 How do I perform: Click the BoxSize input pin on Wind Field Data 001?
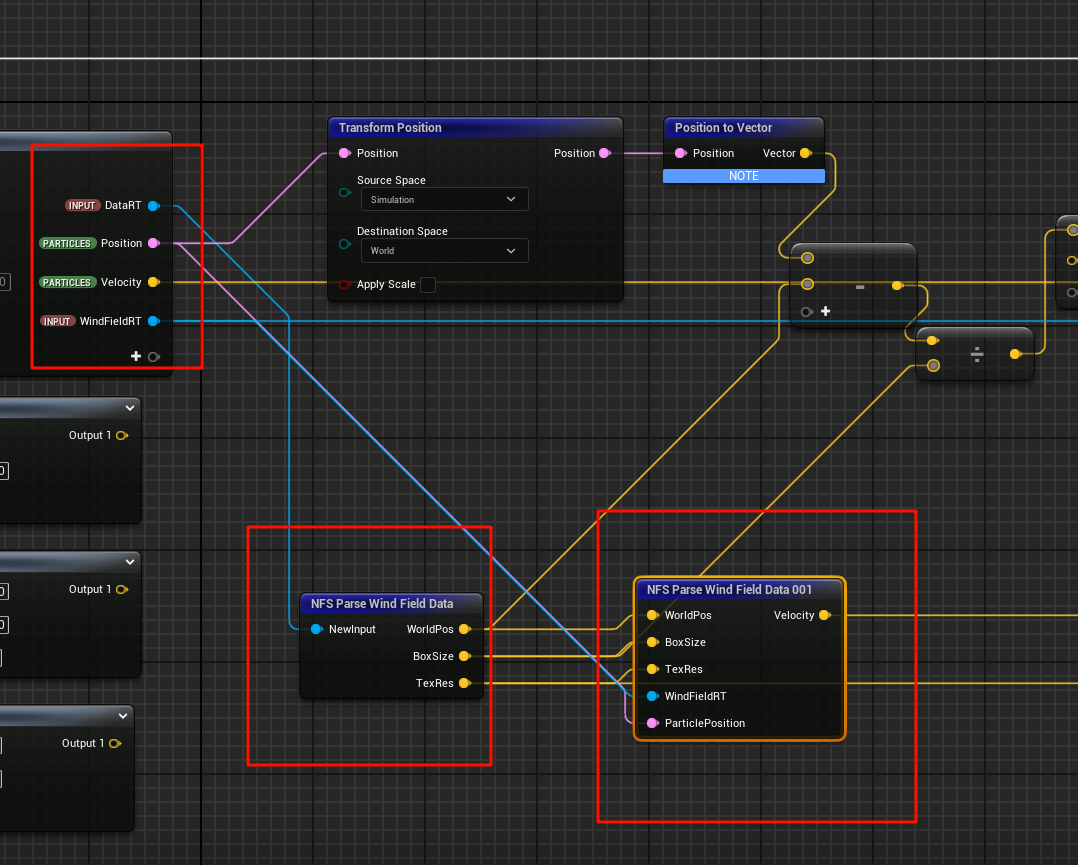click(652, 643)
